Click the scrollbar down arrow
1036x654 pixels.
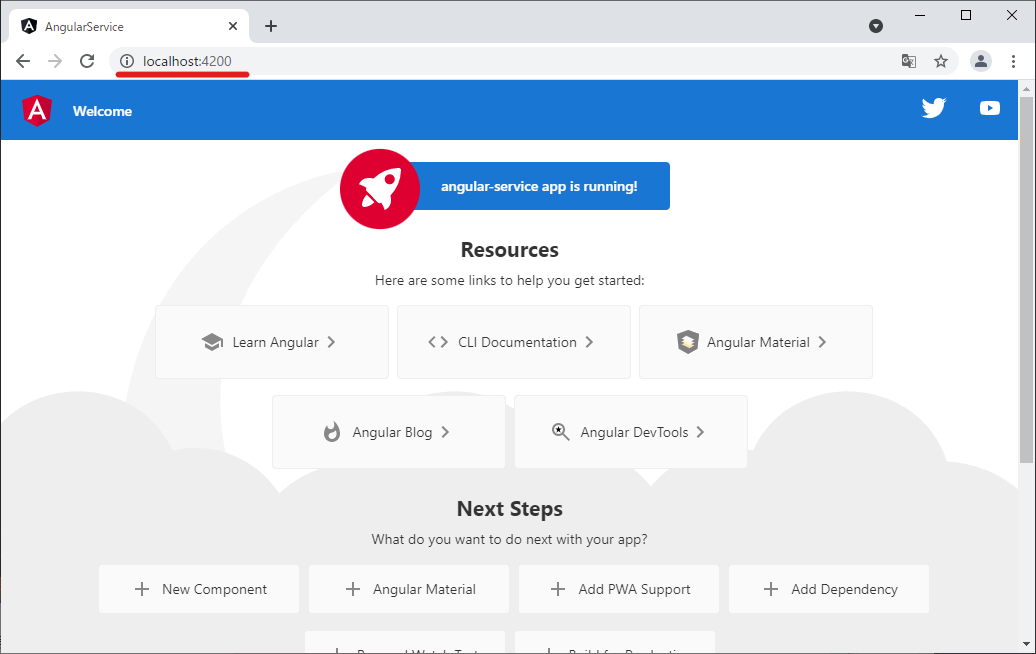click(1026, 644)
